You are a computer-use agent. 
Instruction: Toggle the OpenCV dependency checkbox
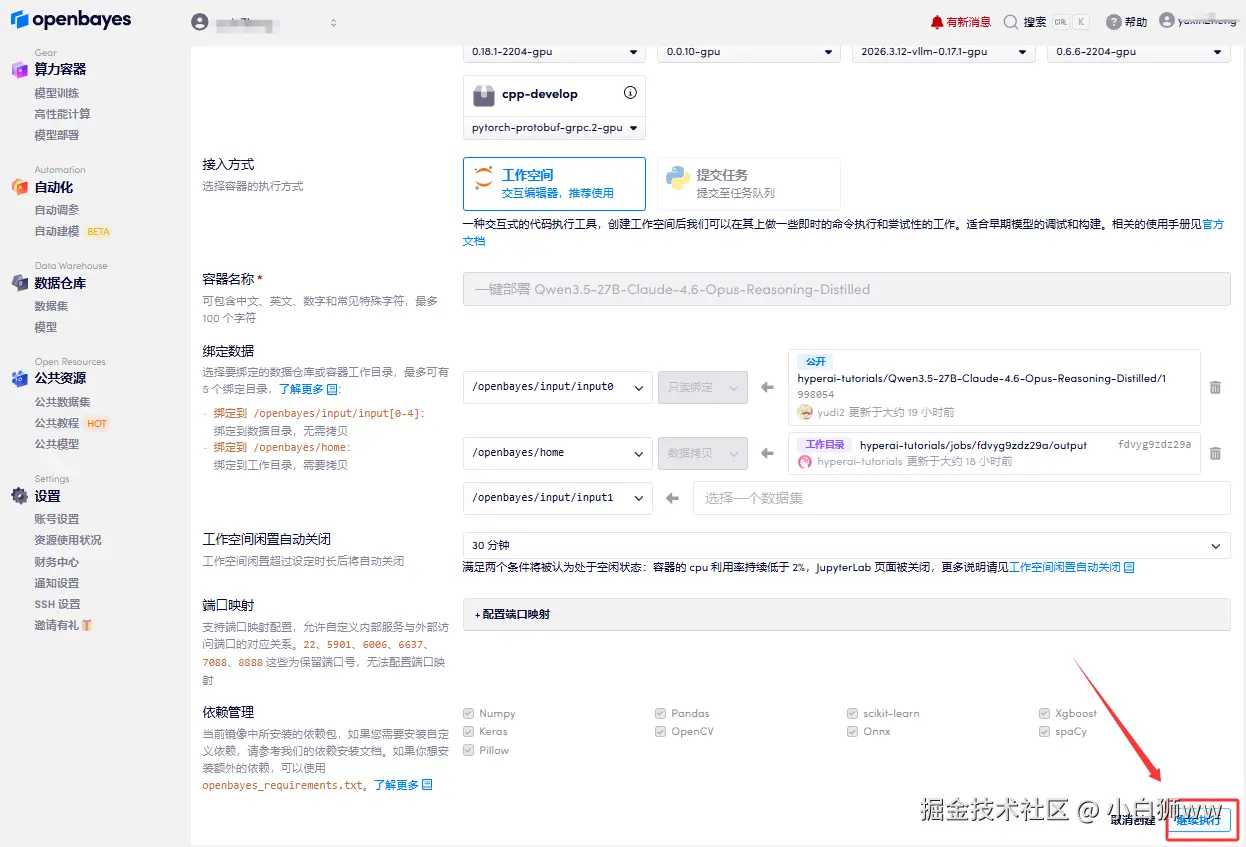tap(660, 731)
